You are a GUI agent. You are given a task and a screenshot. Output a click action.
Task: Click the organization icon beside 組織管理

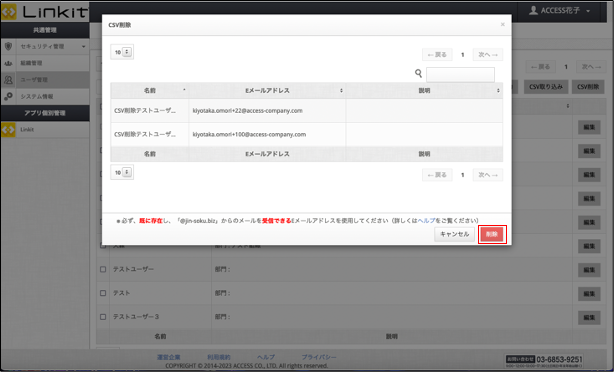click(8, 63)
